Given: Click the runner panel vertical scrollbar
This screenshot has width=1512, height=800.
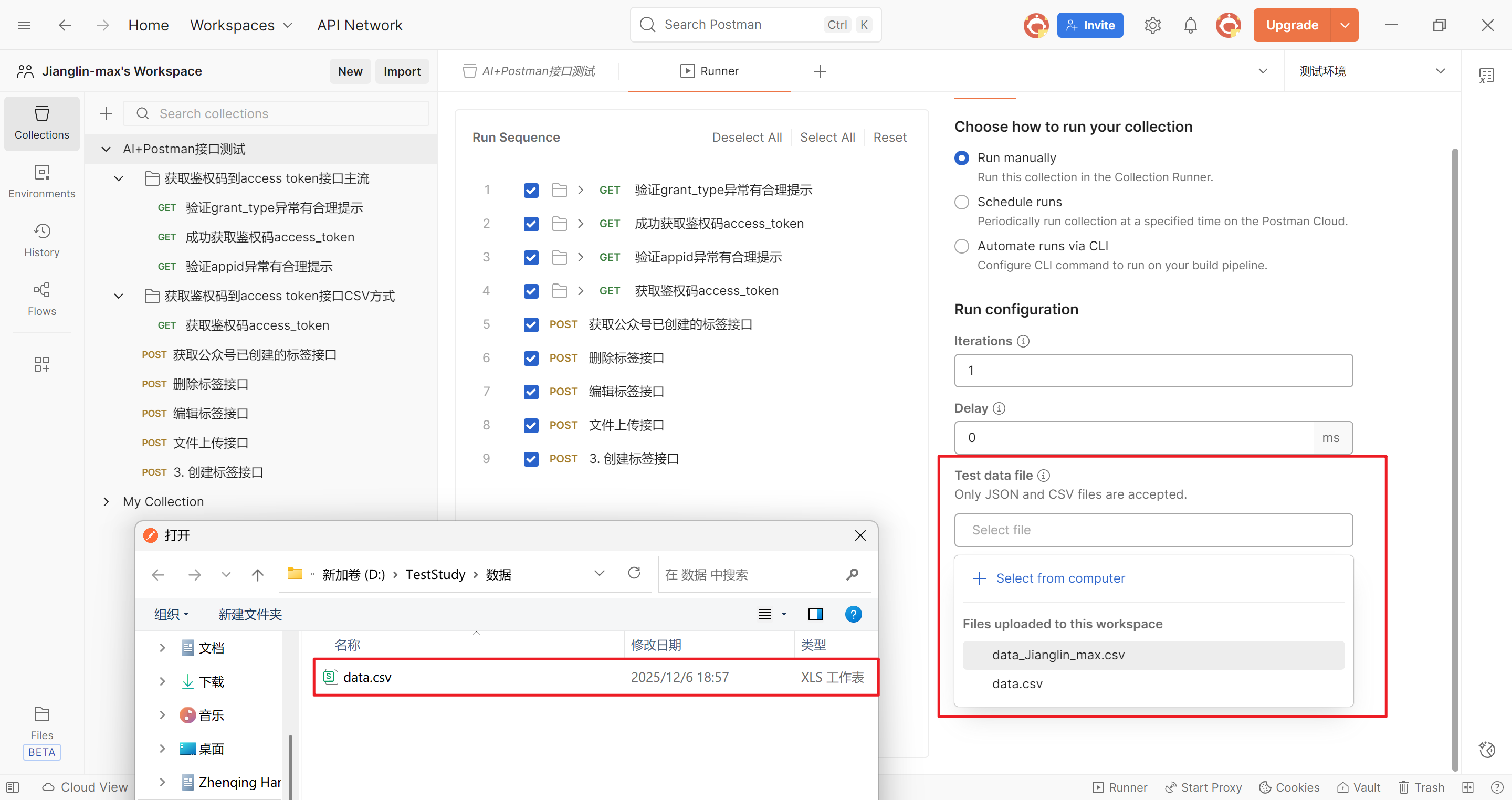Looking at the screenshot, I should coord(1454,459).
